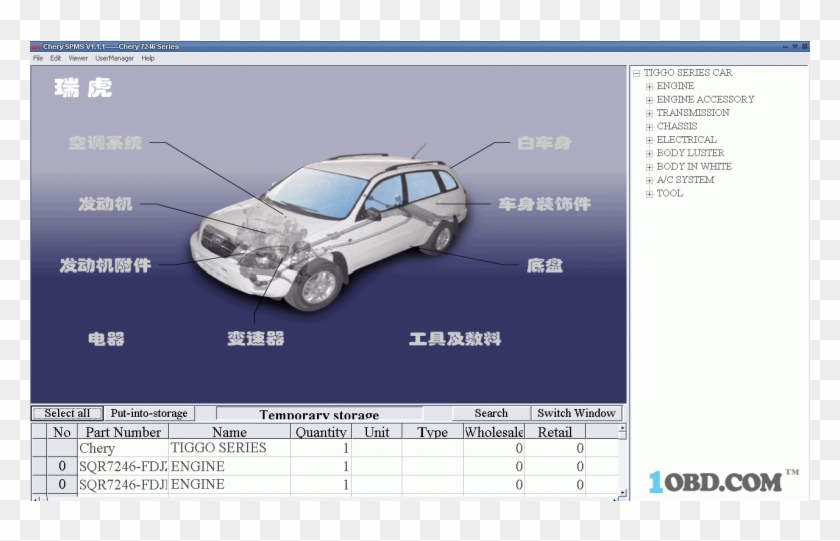This screenshot has height=541, width=840.
Task: Open the Viewer menu
Action: pos(78,58)
